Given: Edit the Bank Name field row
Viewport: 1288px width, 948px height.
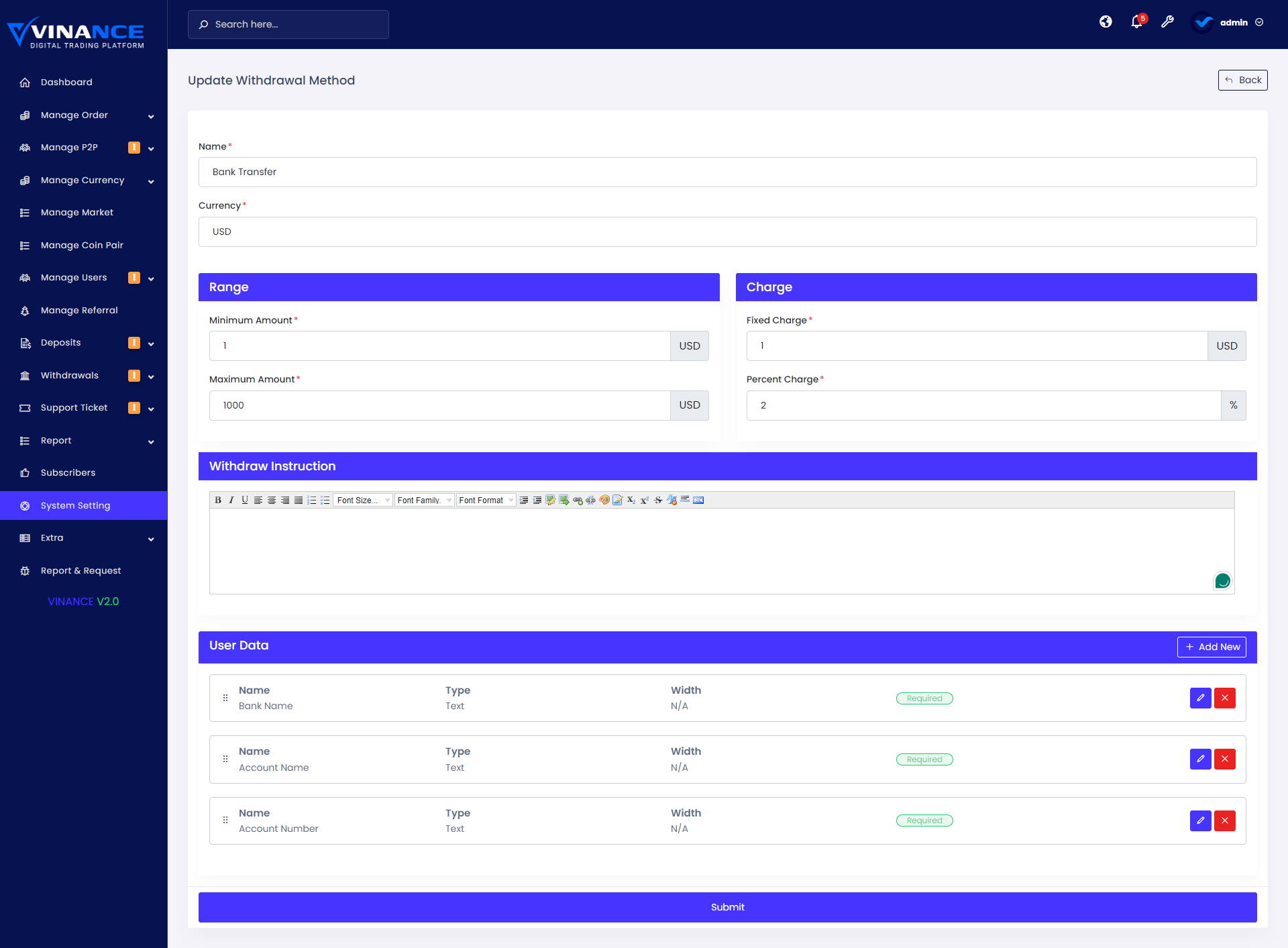Looking at the screenshot, I should click(1200, 698).
